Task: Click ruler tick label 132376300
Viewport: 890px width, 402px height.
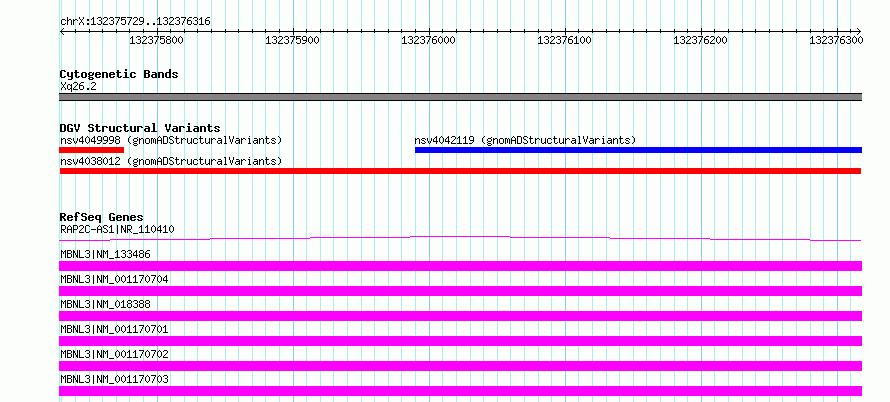Action: [x=836, y=40]
